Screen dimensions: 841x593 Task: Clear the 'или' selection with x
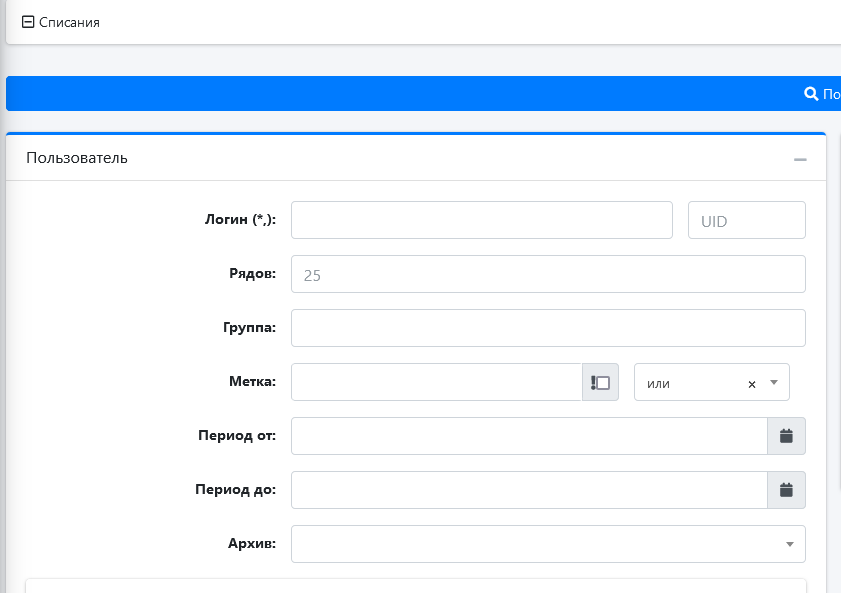coord(752,384)
